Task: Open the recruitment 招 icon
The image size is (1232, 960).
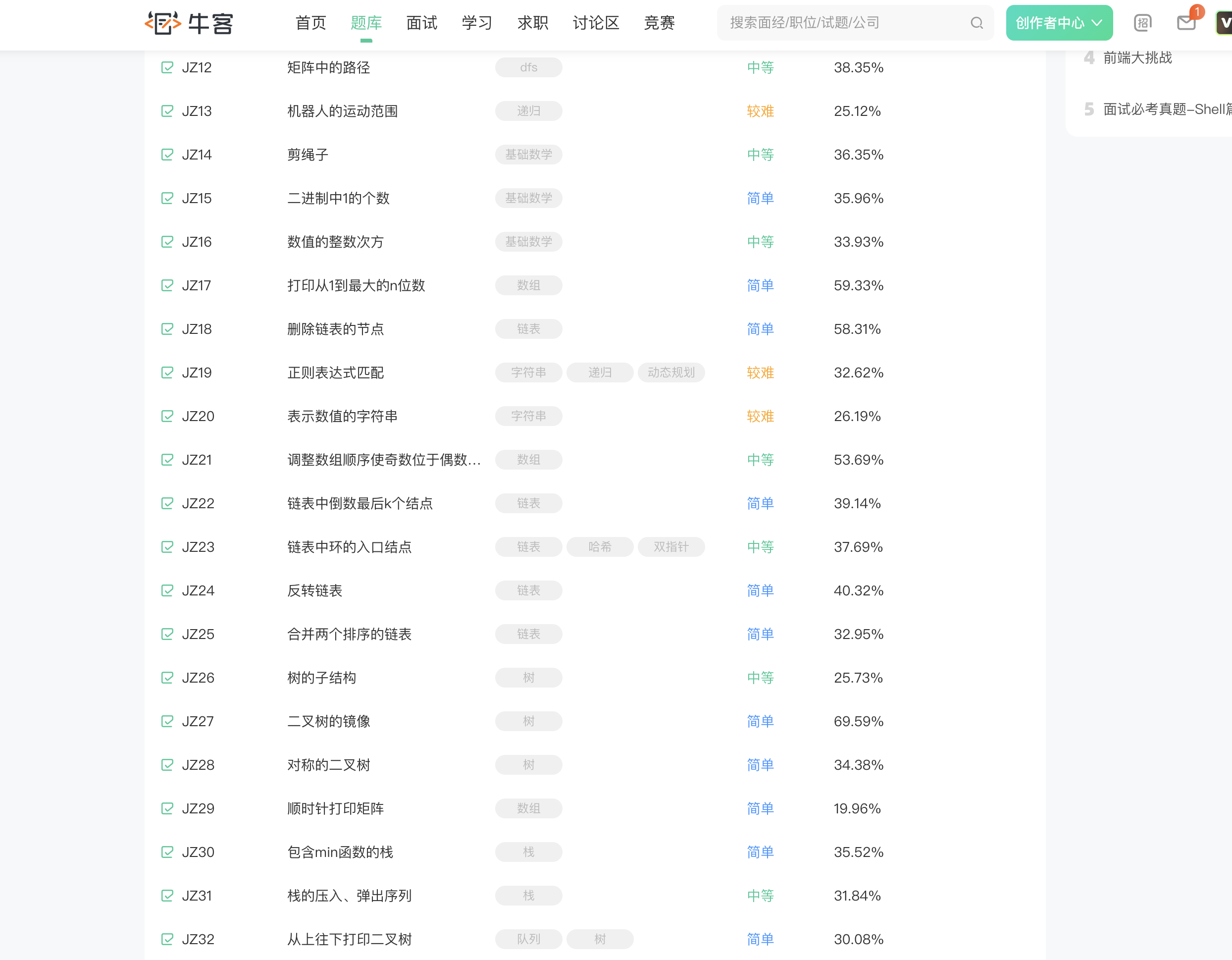Action: [x=1142, y=23]
